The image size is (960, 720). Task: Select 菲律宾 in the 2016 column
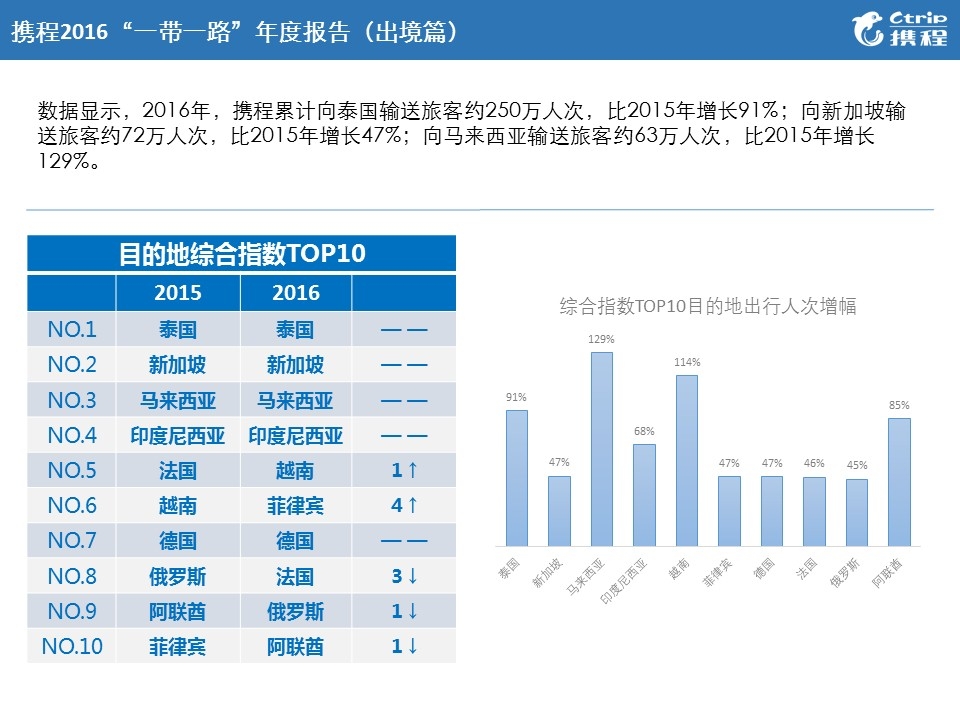[295, 506]
